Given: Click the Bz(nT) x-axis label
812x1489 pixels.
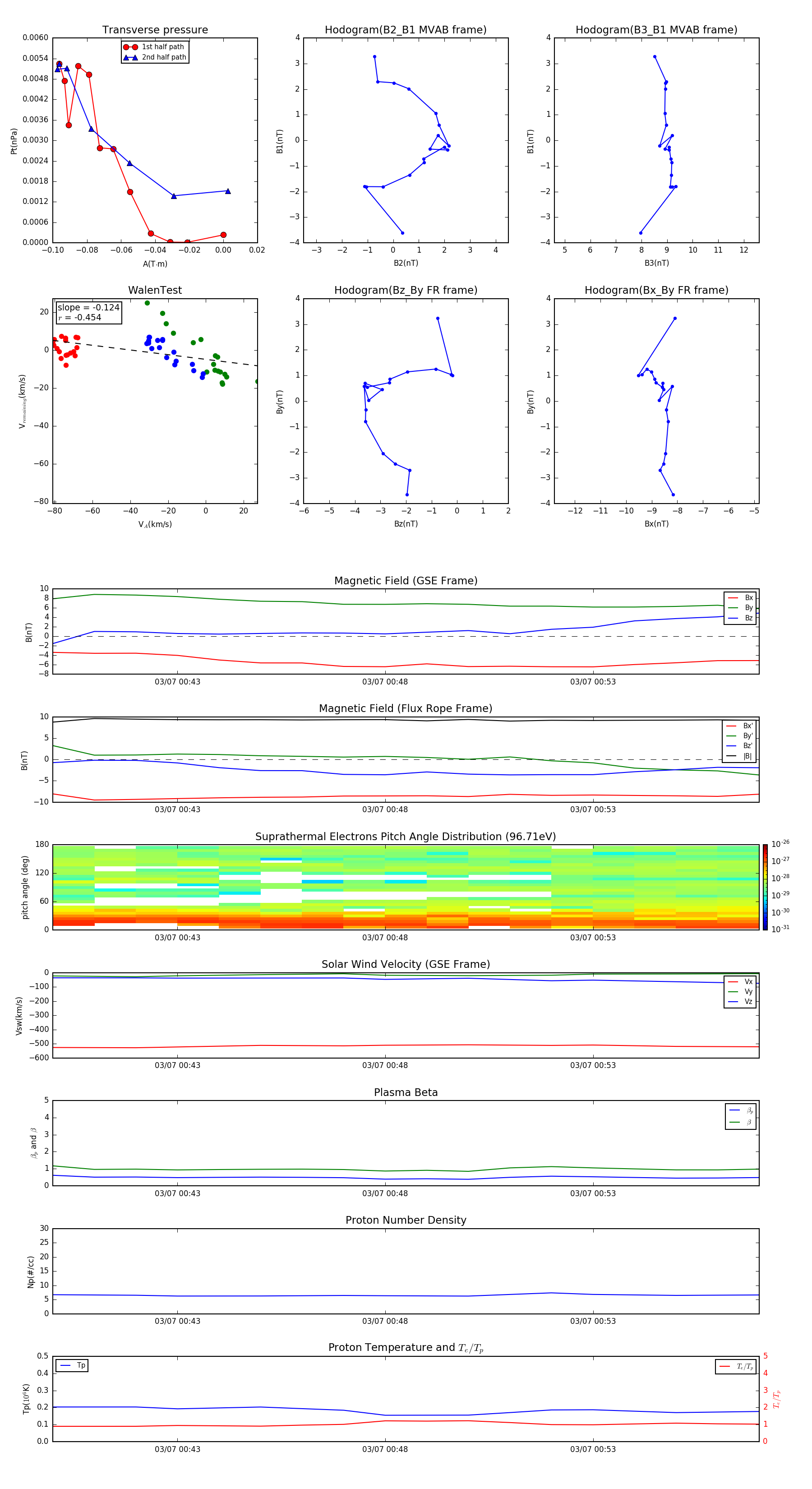Looking at the screenshot, I should (406, 524).
